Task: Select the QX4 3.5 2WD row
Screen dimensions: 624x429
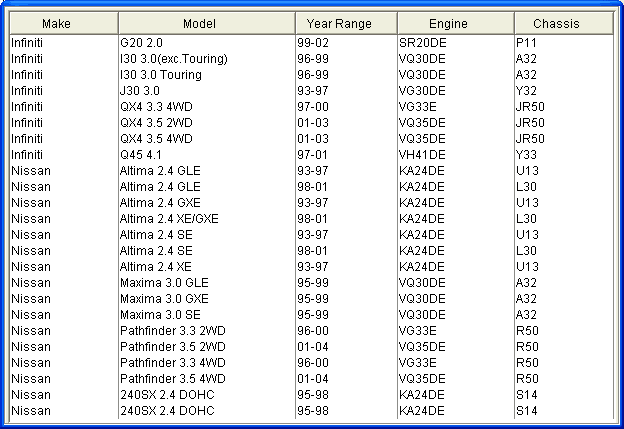Action: pyautogui.click(x=312, y=123)
